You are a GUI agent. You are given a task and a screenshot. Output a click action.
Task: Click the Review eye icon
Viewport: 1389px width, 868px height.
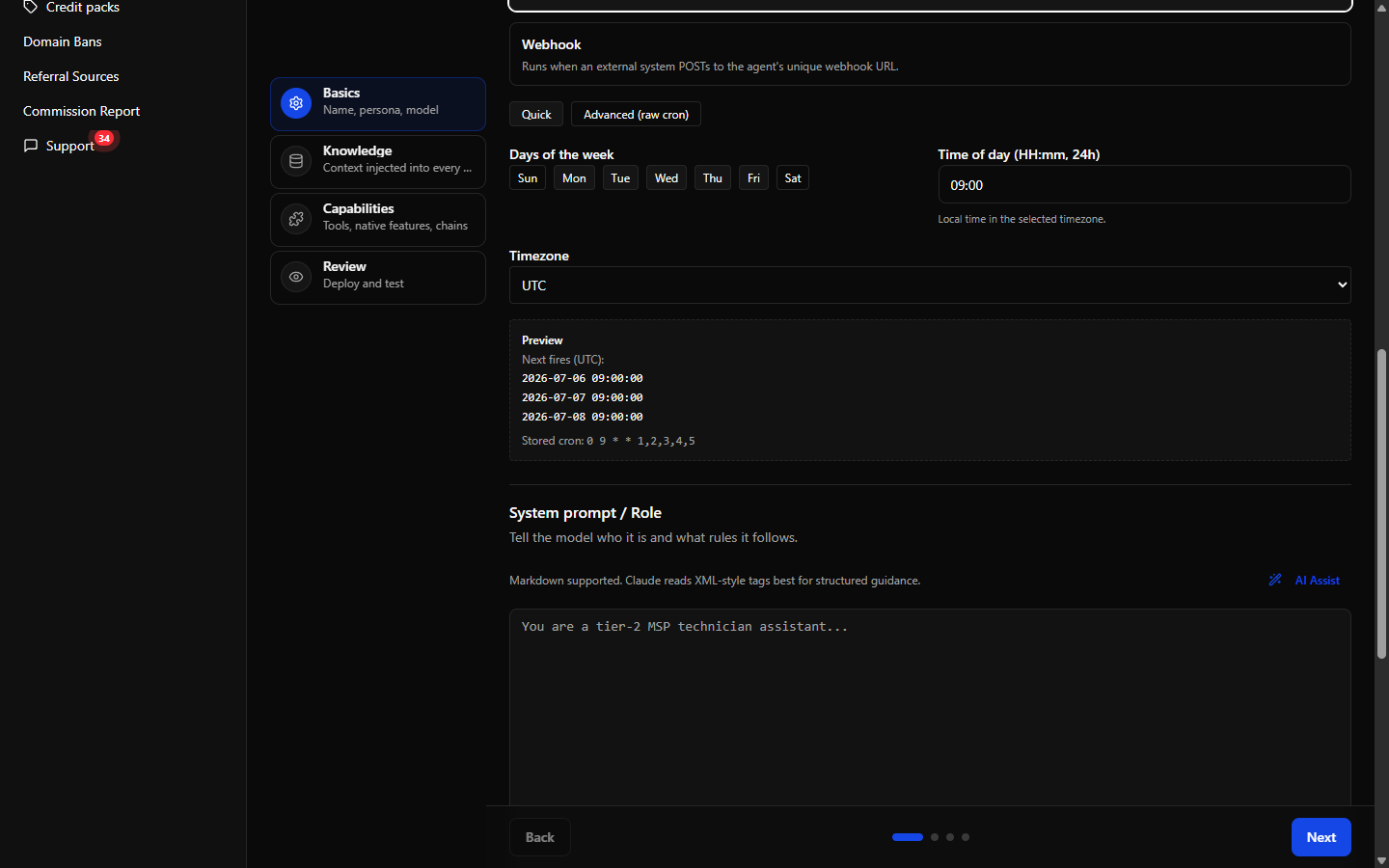point(296,277)
